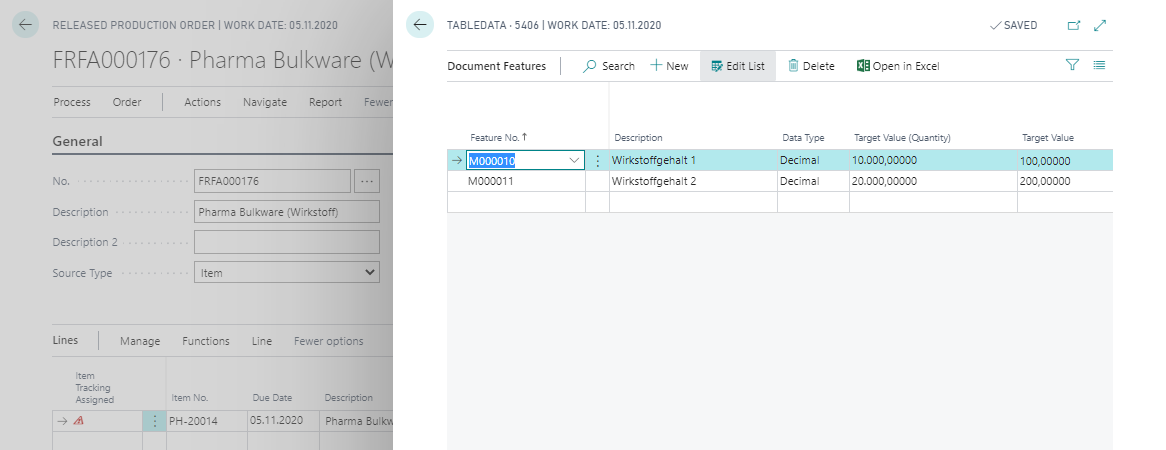This screenshot has height=450, width=1166.
Task: Select the 10.000,00000 target quantity cell
Action: click(933, 160)
